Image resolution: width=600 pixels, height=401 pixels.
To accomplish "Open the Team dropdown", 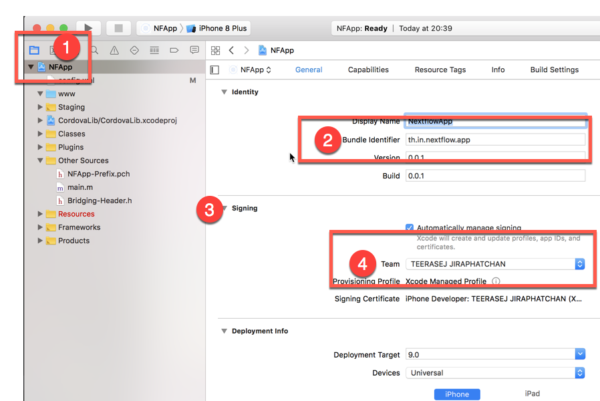I will 495,264.
